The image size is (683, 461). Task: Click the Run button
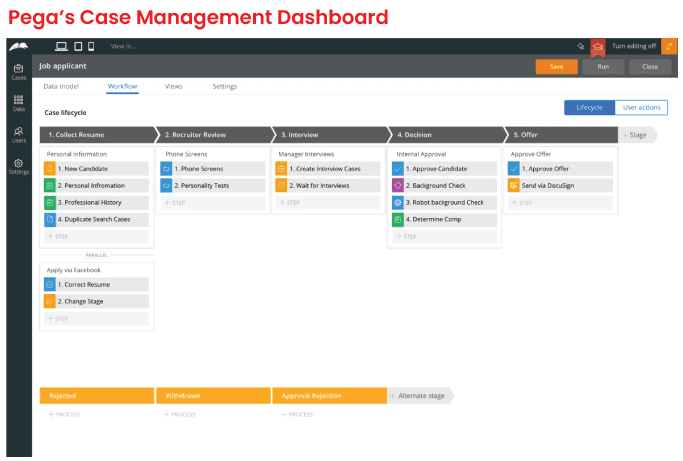603,67
